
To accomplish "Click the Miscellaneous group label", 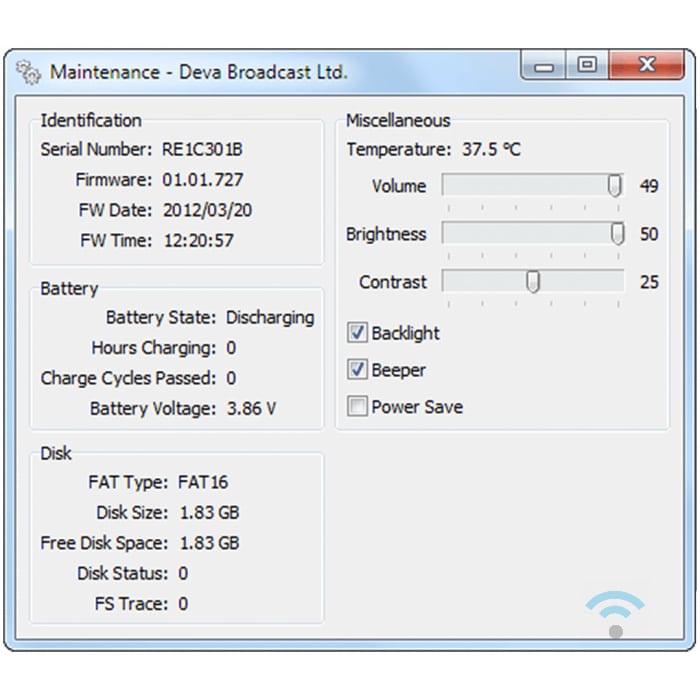I will click(398, 121).
